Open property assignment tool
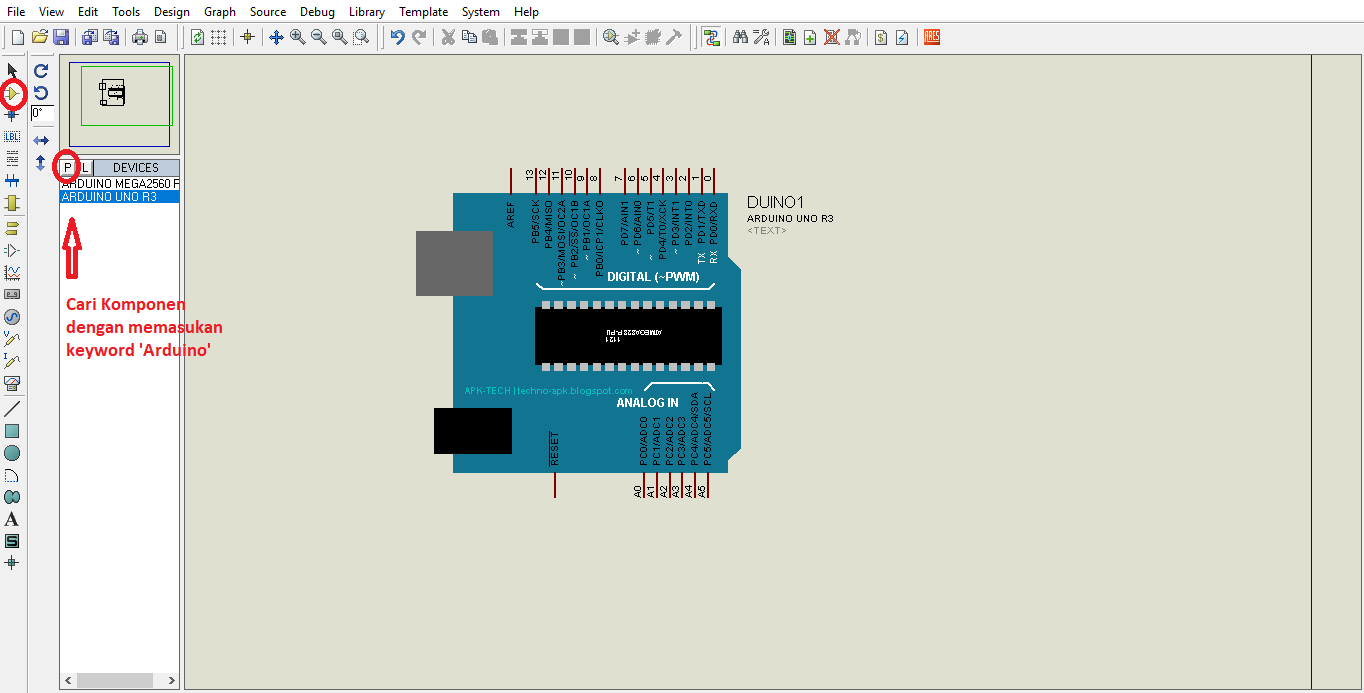The height and width of the screenshot is (693, 1364). click(761, 37)
